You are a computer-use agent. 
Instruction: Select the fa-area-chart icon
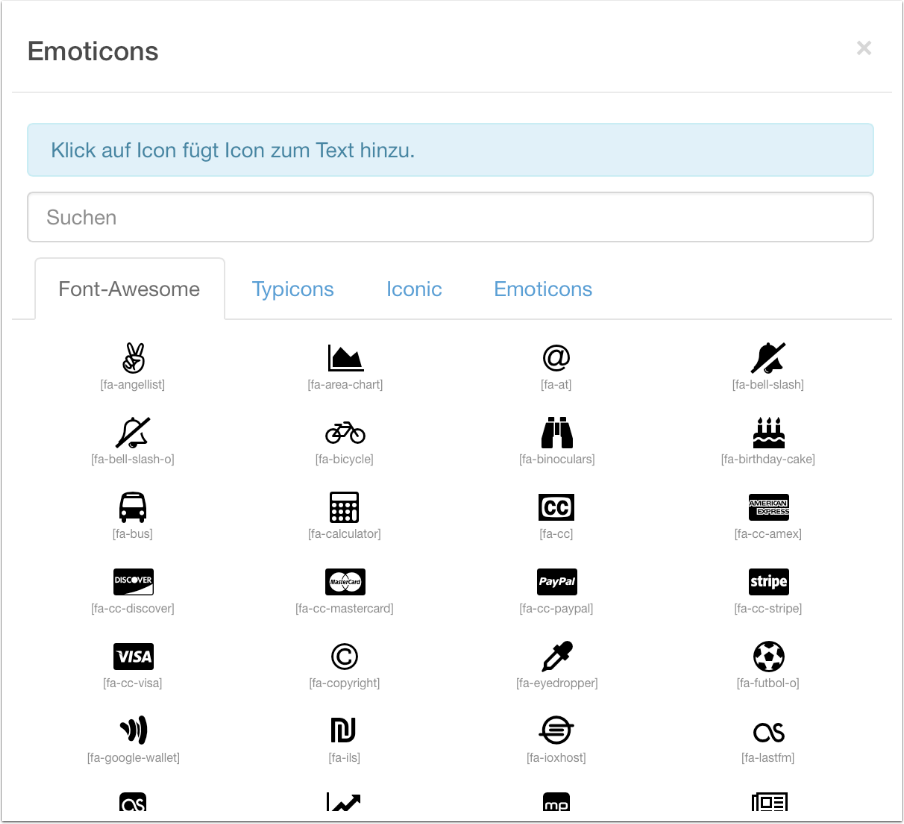[x=345, y=358]
